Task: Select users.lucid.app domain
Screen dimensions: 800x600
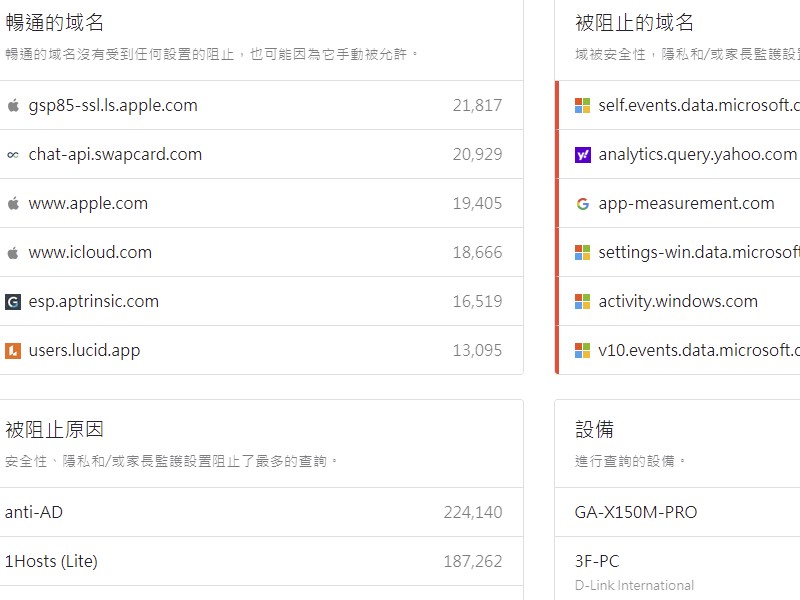Action: 84,351
